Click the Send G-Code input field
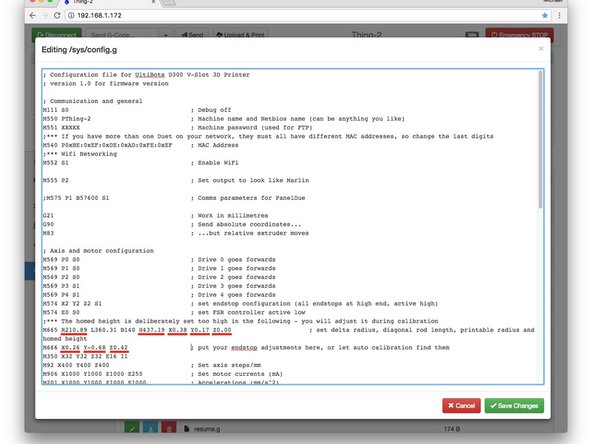Viewport: 592px width, 444px height. pos(122,34)
